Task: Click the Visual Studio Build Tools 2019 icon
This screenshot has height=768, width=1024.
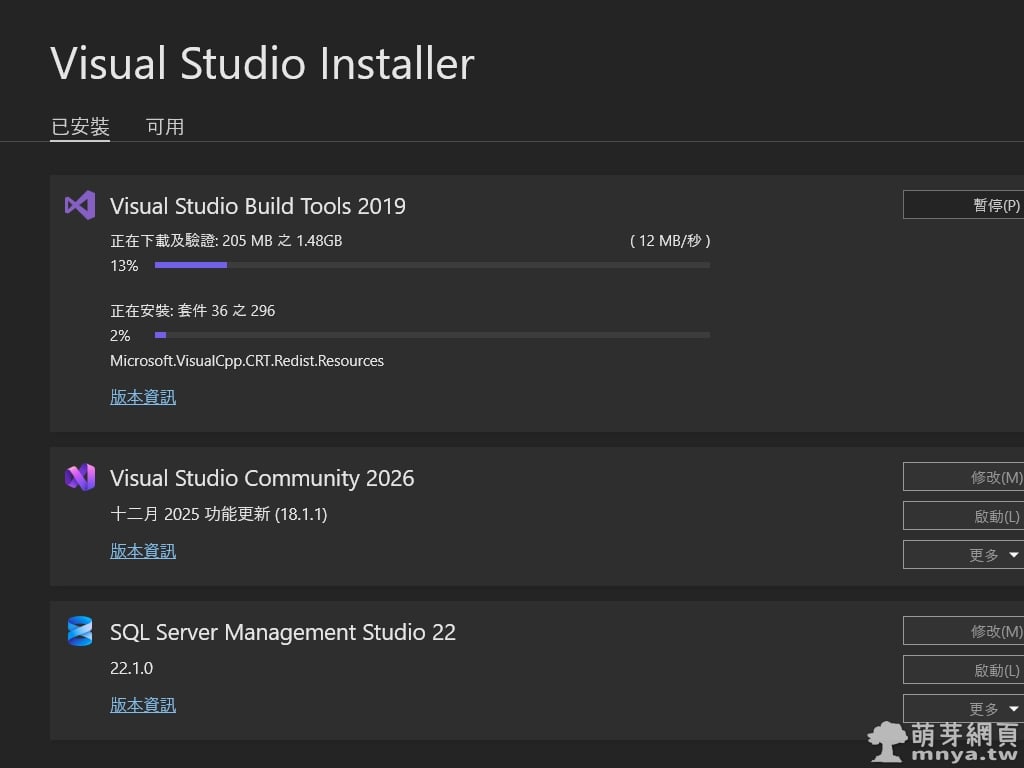Action: pos(80,205)
